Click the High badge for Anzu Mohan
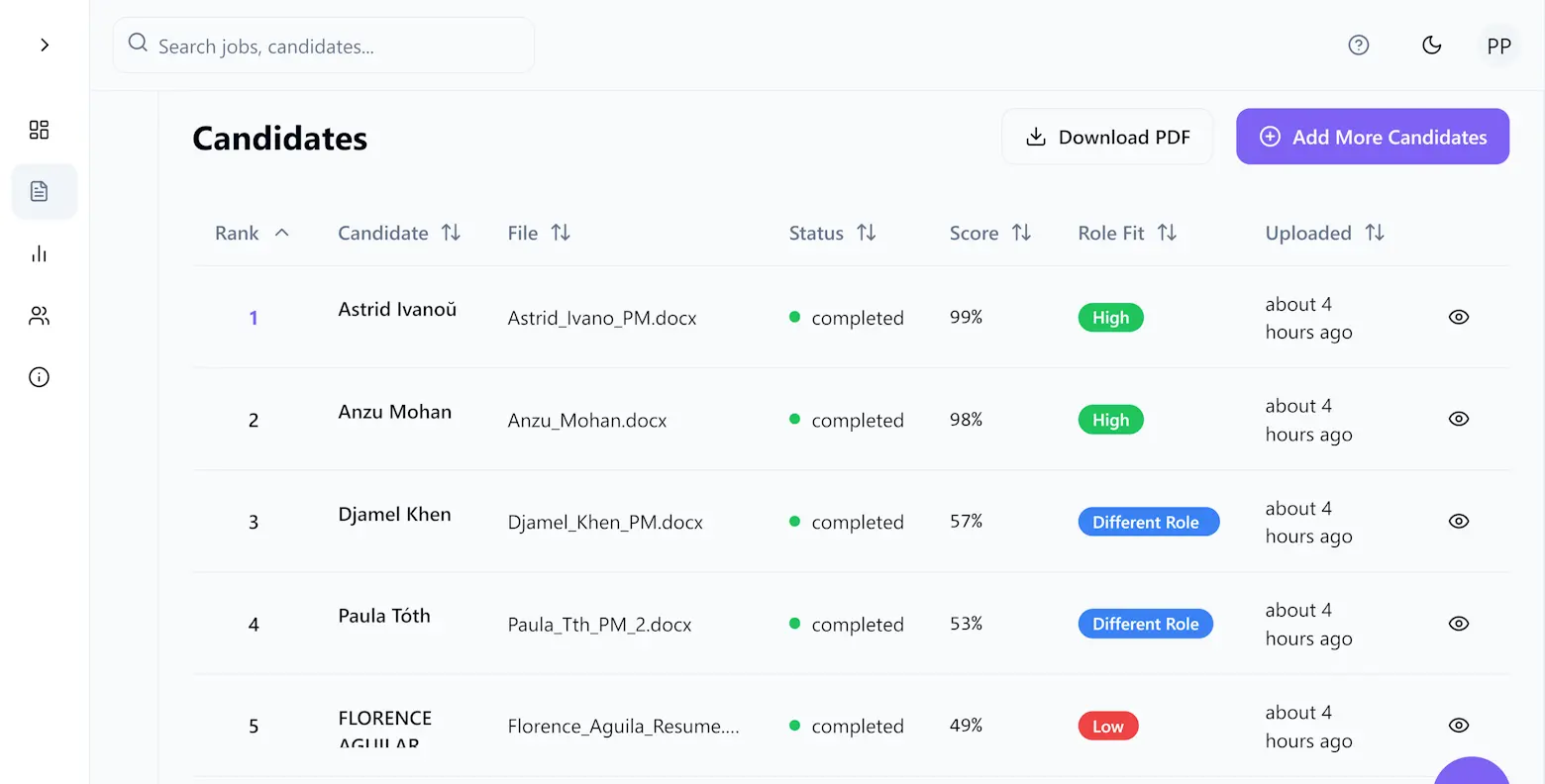The height and width of the screenshot is (784, 1545). (x=1110, y=420)
